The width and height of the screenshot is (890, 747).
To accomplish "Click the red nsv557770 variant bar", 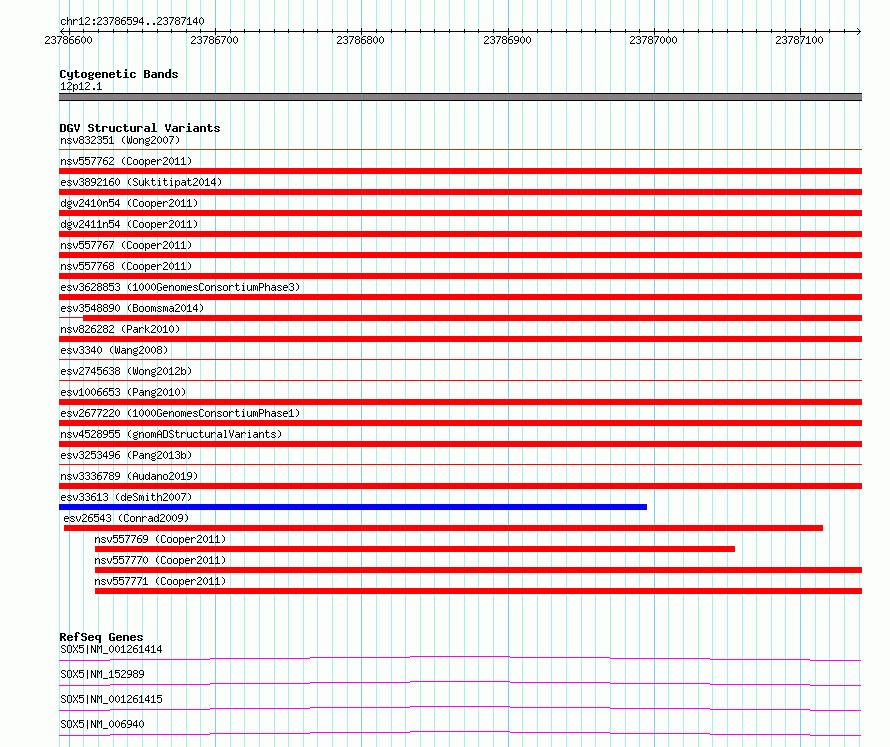I will coord(478,570).
